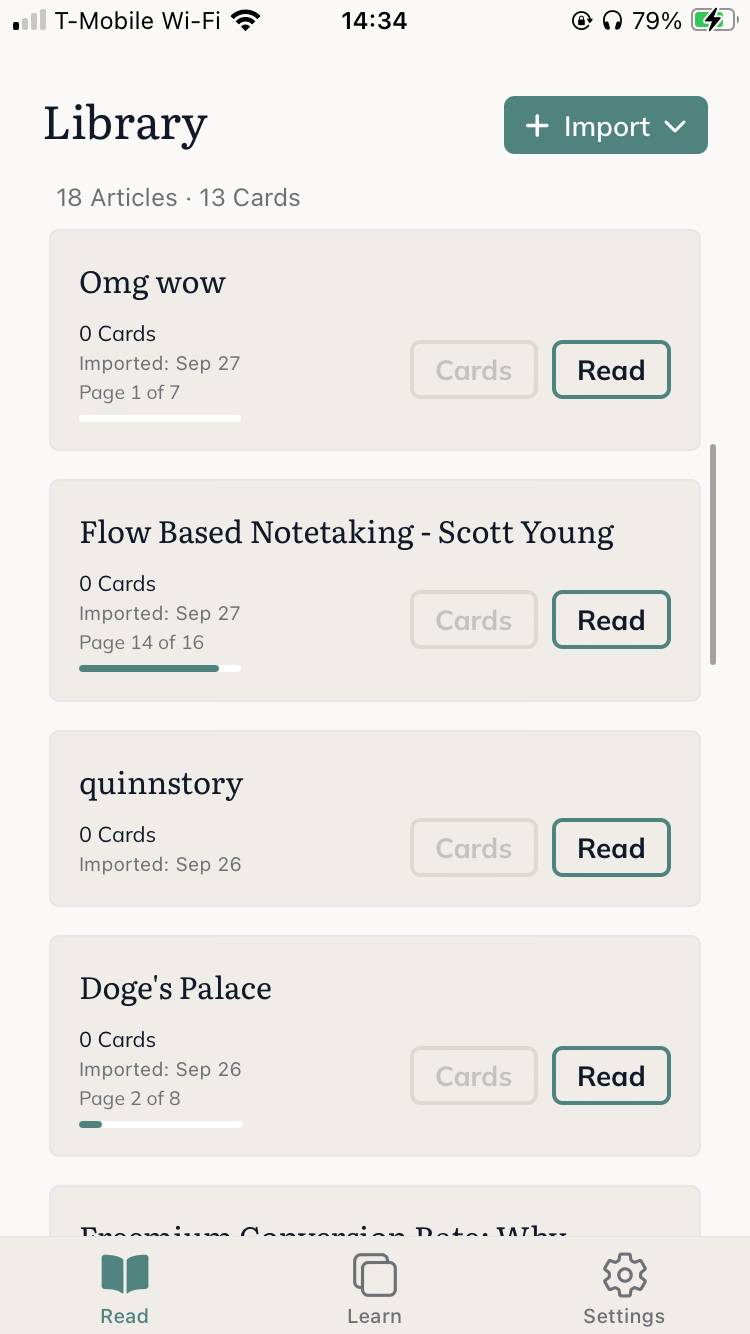Expand the Import dropdown chevron
Viewport: 750px width, 1334px height.
tap(676, 126)
